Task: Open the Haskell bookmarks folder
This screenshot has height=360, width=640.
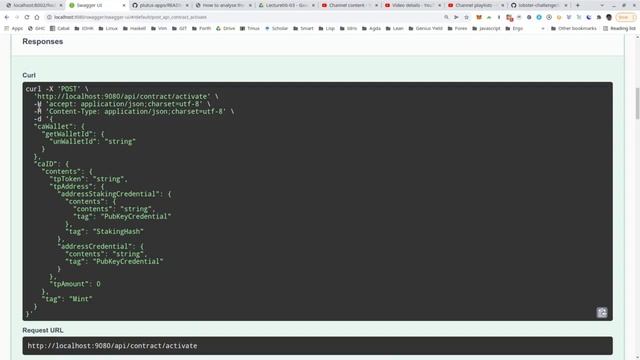Action: [x=134, y=29]
